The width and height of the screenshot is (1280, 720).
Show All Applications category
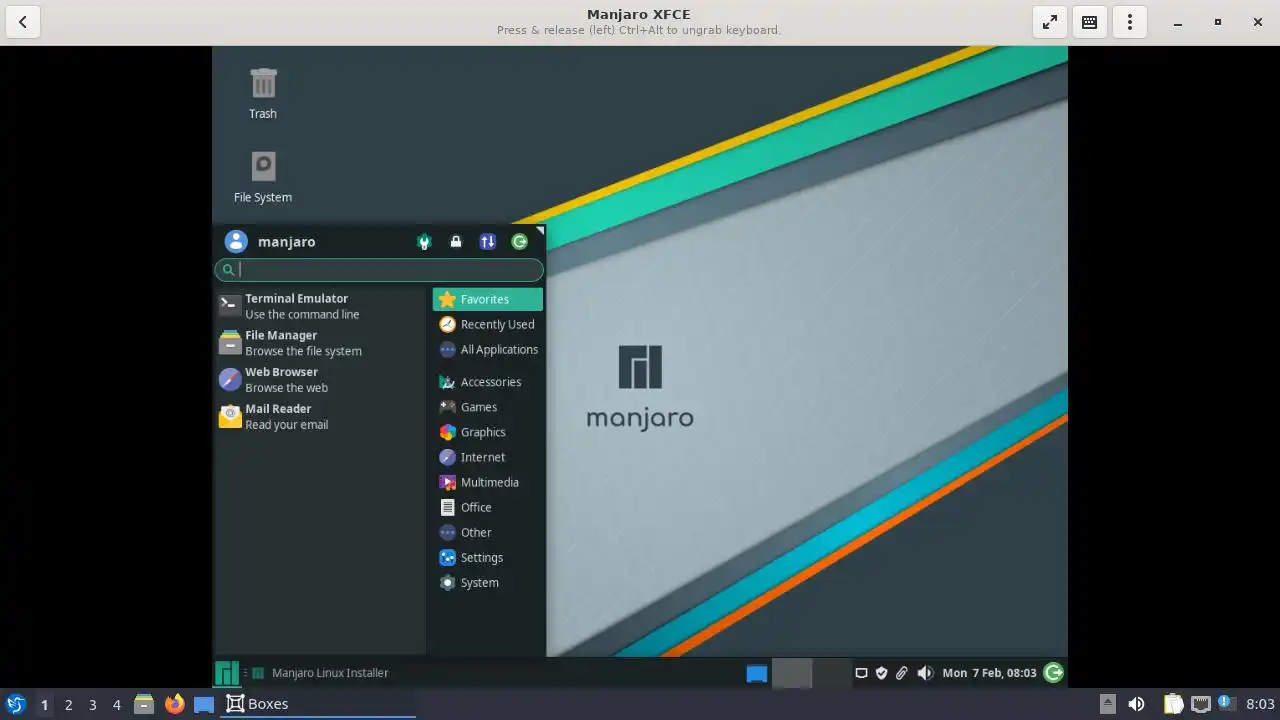(488, 349)
